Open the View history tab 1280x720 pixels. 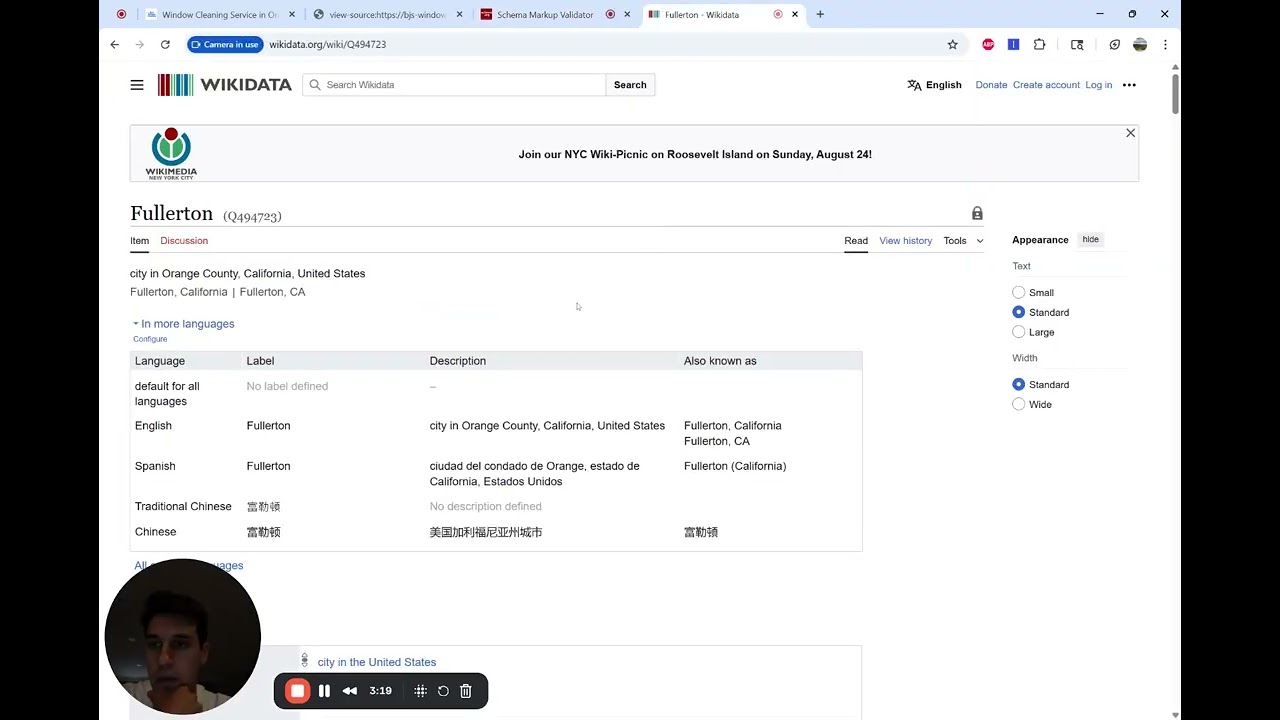(x=905, y=240)
